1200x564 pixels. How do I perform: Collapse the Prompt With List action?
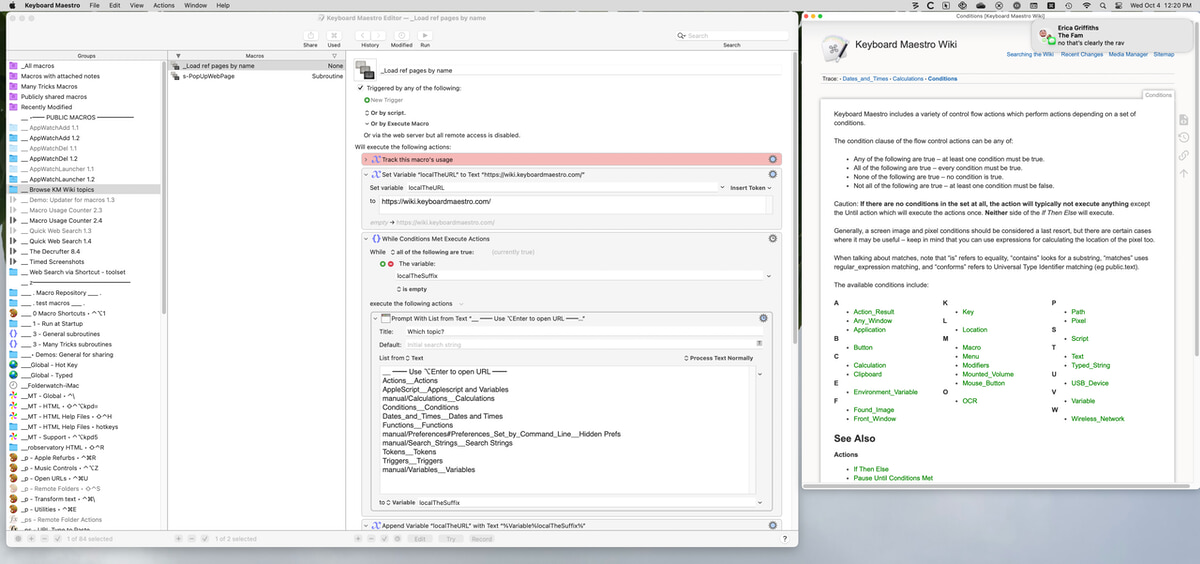(x=374, y=318)
